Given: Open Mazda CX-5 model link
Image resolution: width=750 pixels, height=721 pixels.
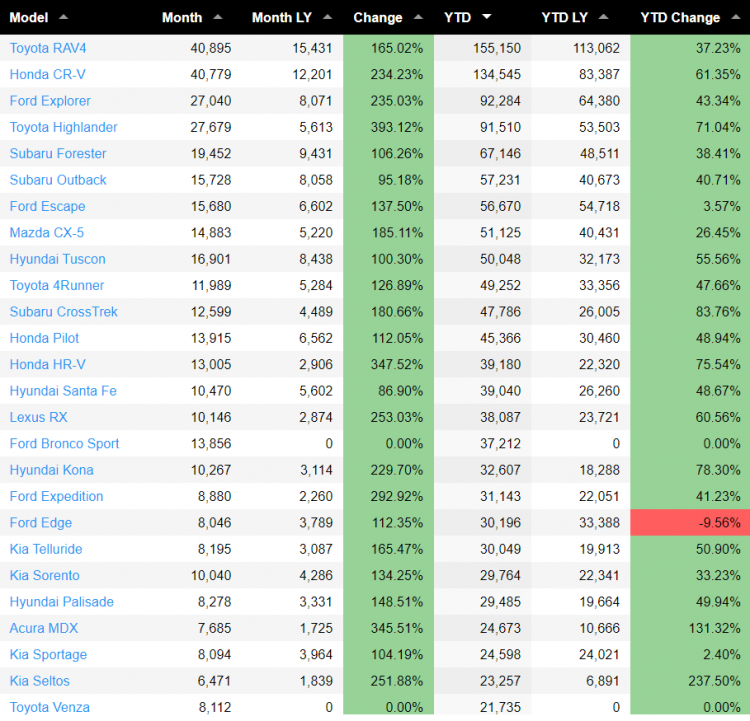Looking at the screenshot, I should point(46,233).
